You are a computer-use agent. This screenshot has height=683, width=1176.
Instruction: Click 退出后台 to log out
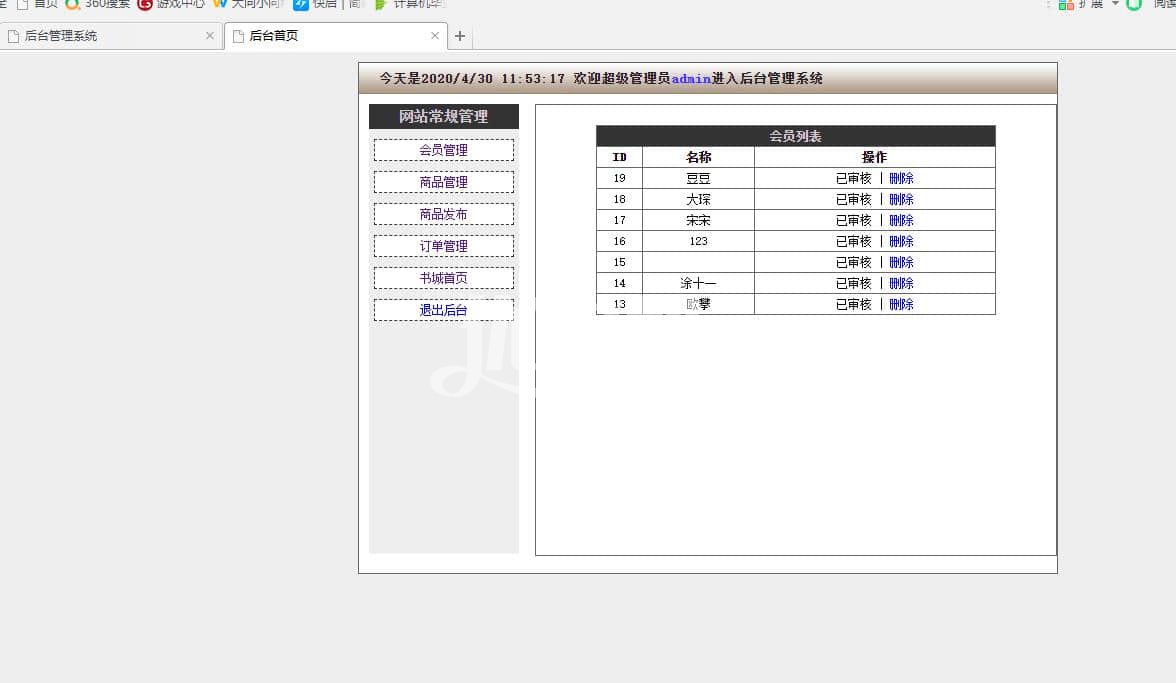pyautogui.click(x=443, y=310)
